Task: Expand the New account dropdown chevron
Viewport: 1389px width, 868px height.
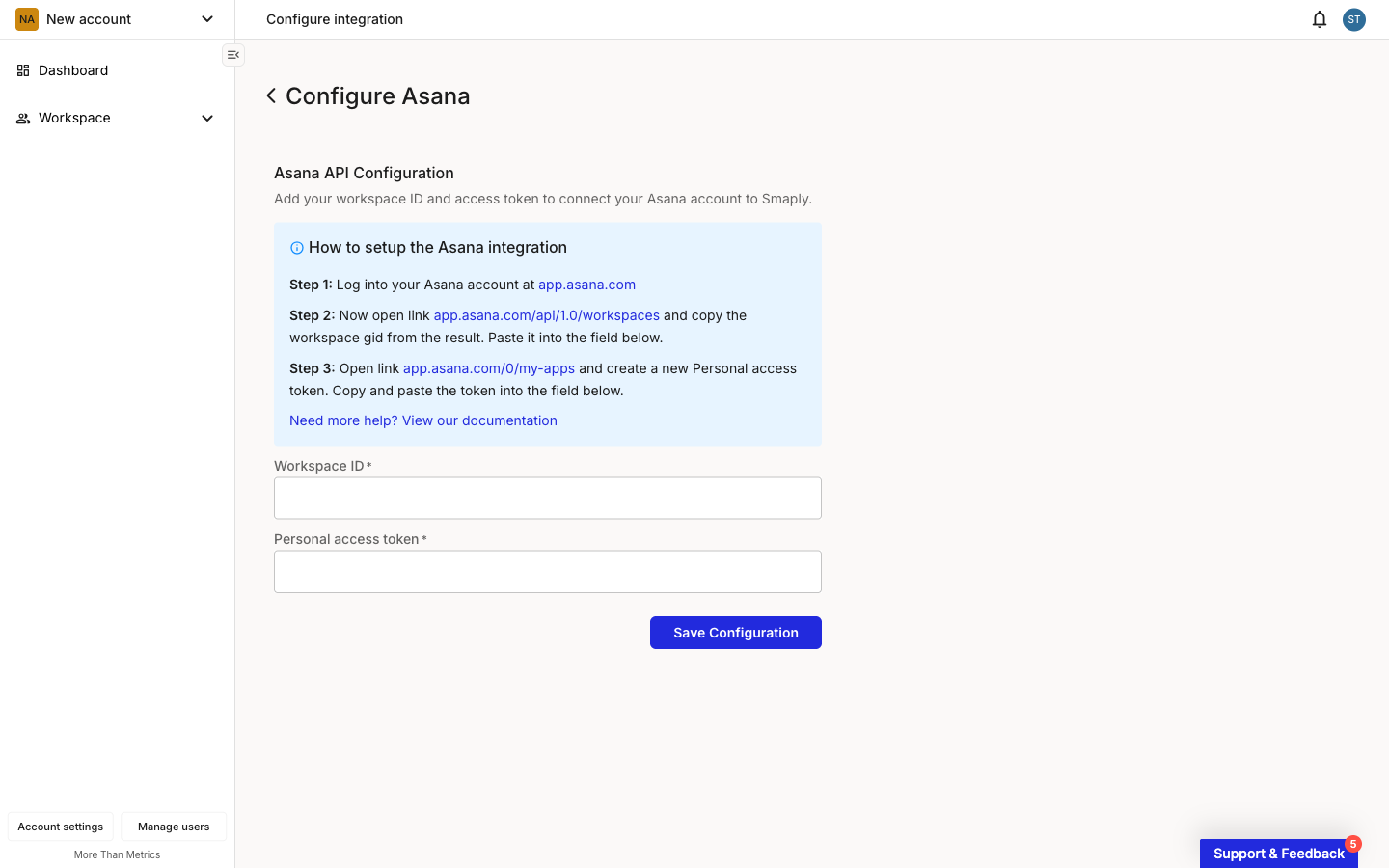Action: click(207, 19)
